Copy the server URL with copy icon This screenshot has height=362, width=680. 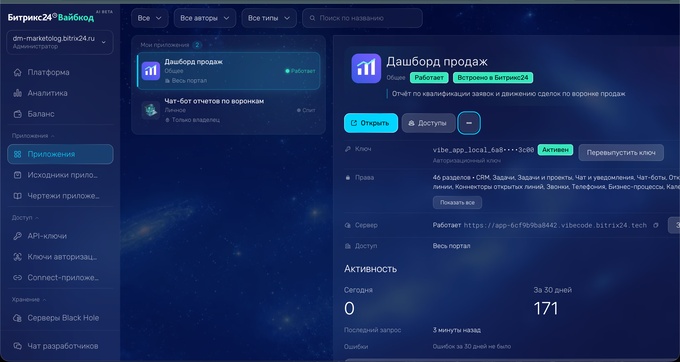(656, 225)
